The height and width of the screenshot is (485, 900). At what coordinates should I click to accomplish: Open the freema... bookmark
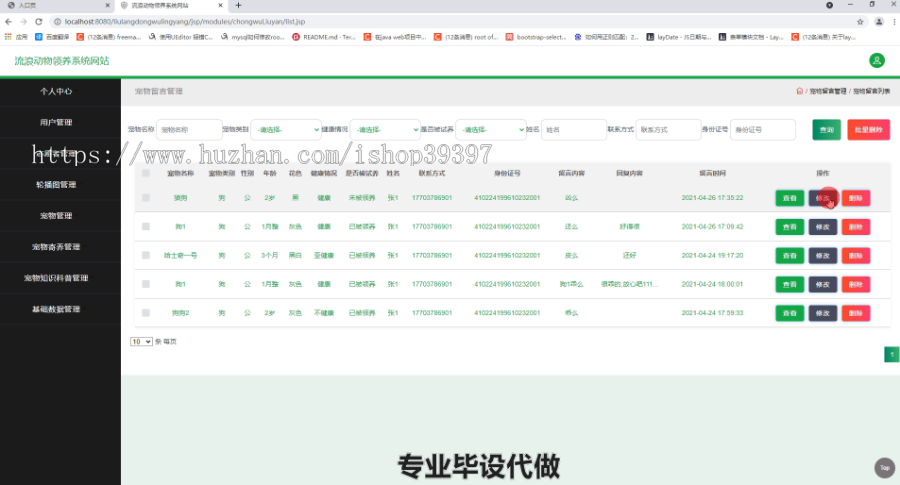pyautogui.click(x=108, y=37)
